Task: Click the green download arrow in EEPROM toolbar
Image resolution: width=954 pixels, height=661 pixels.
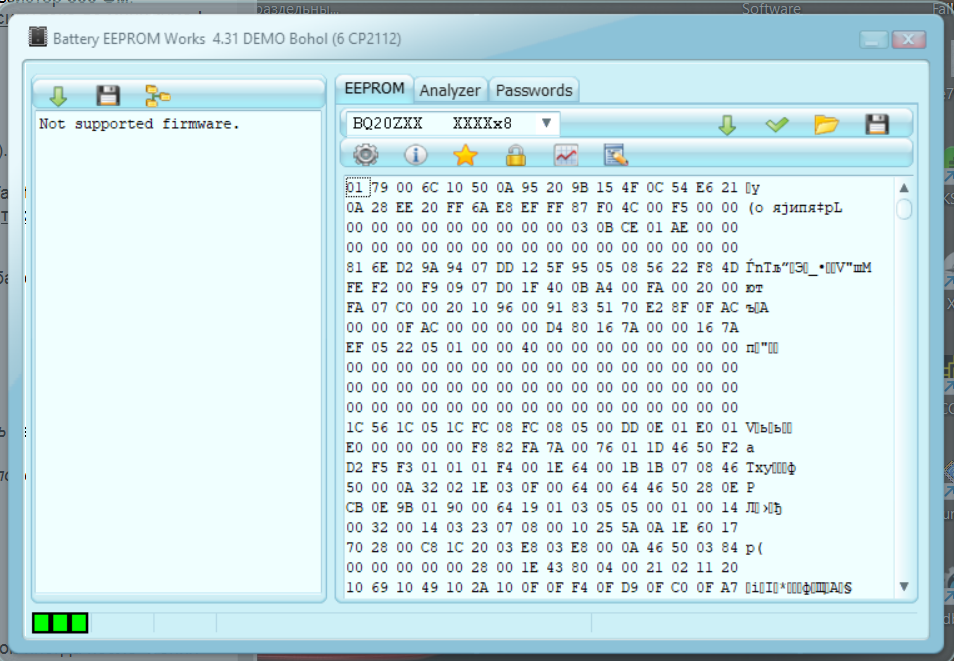Action: tap(727, 125)
